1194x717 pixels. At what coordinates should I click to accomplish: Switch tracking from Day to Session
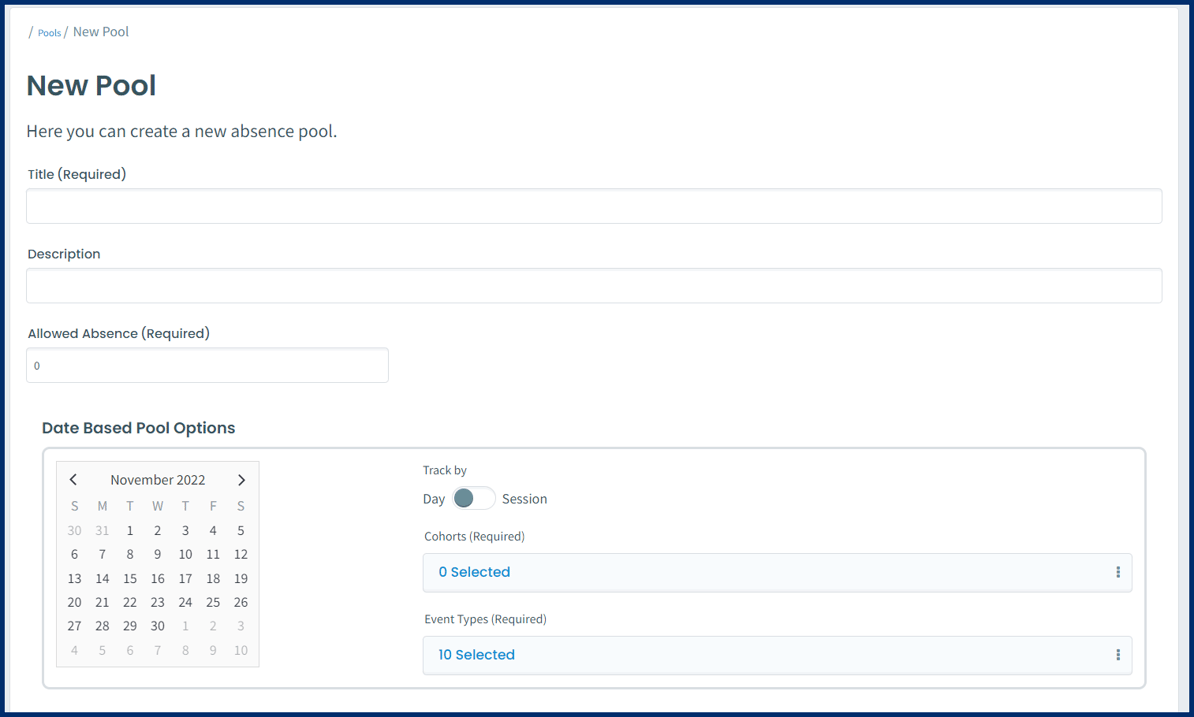[474, 498]
